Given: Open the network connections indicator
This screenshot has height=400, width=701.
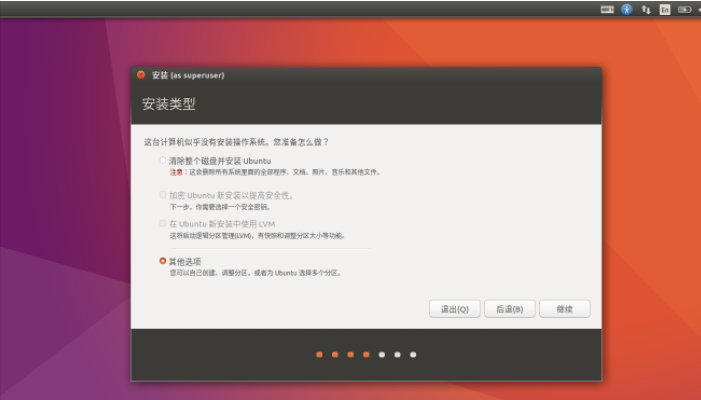Looking at the screenshot, I should [646, 9].
